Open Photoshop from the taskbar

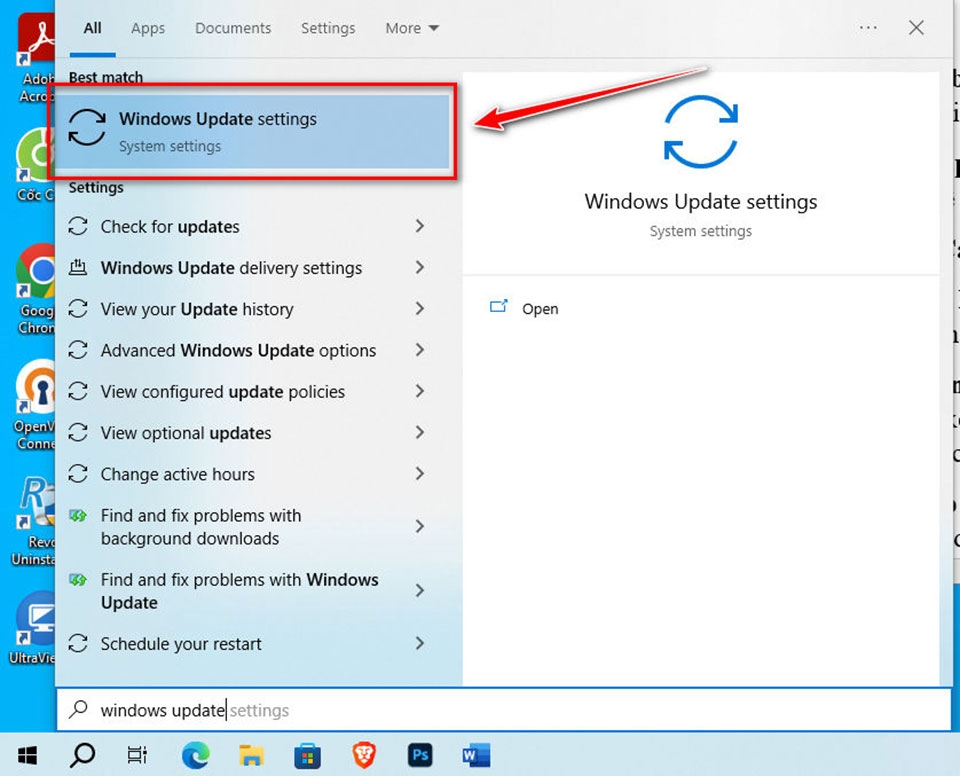pos(420,755)
